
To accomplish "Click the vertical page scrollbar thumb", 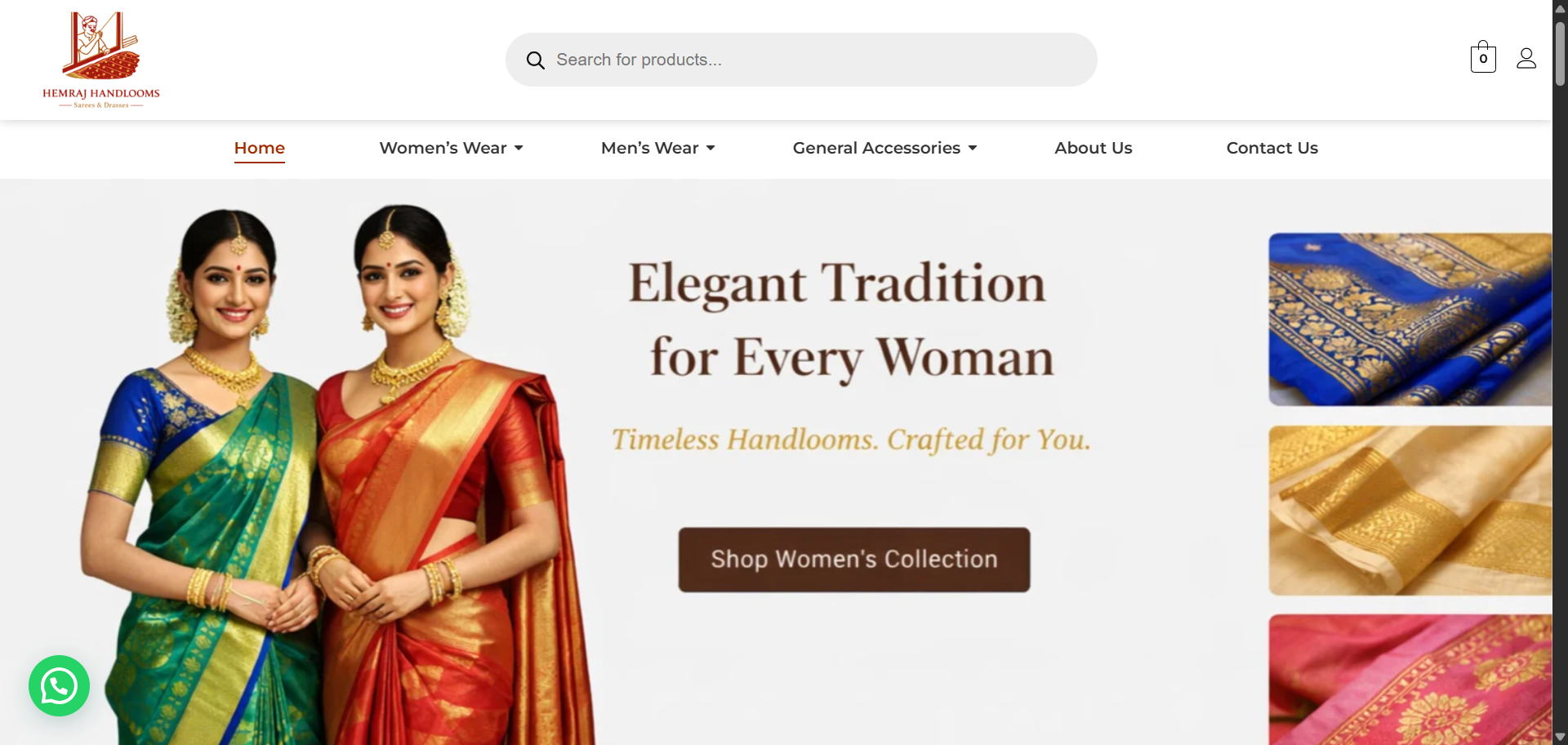I will click(1560, 53).
